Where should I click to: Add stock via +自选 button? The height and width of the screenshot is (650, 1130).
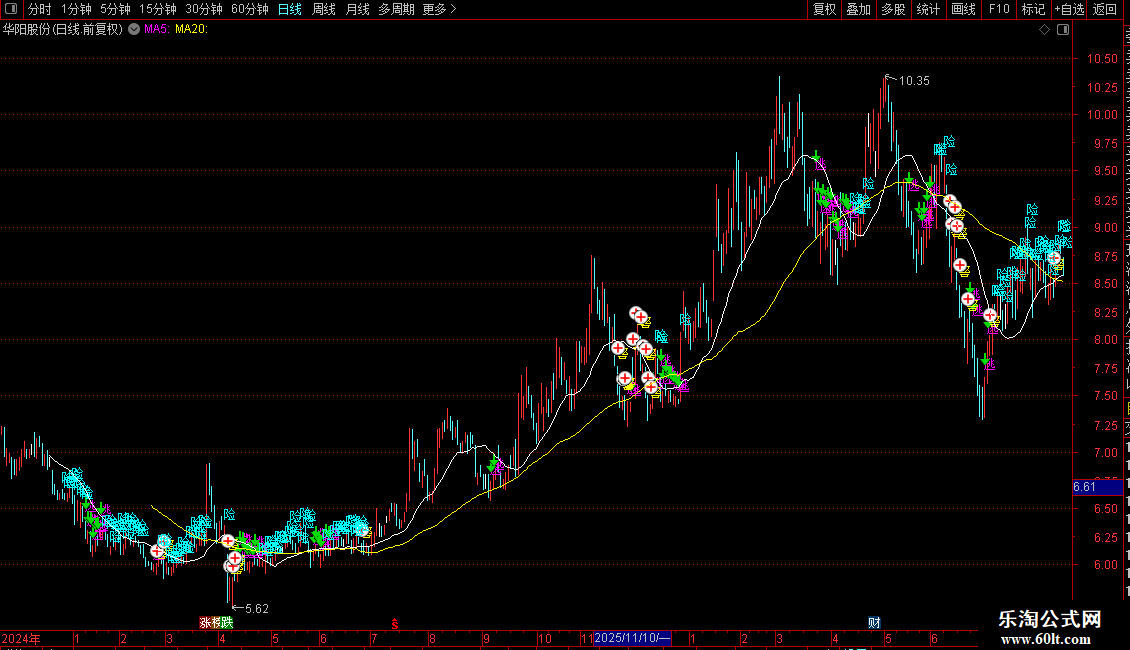1069,9
